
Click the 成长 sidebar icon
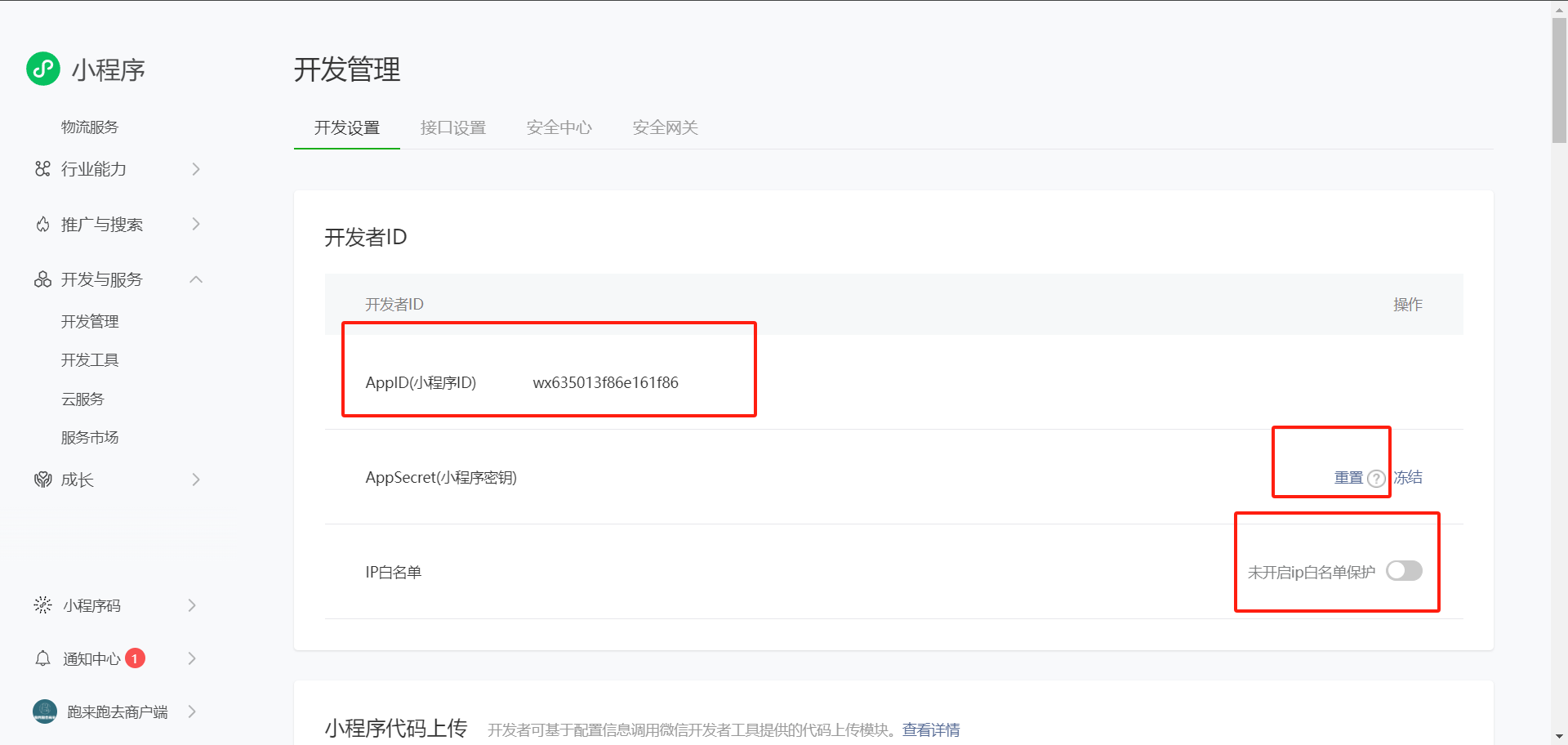click(42, 480)
